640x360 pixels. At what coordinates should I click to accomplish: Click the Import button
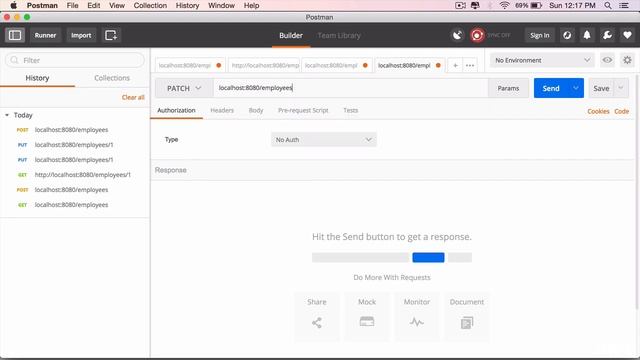coord(81,35)
